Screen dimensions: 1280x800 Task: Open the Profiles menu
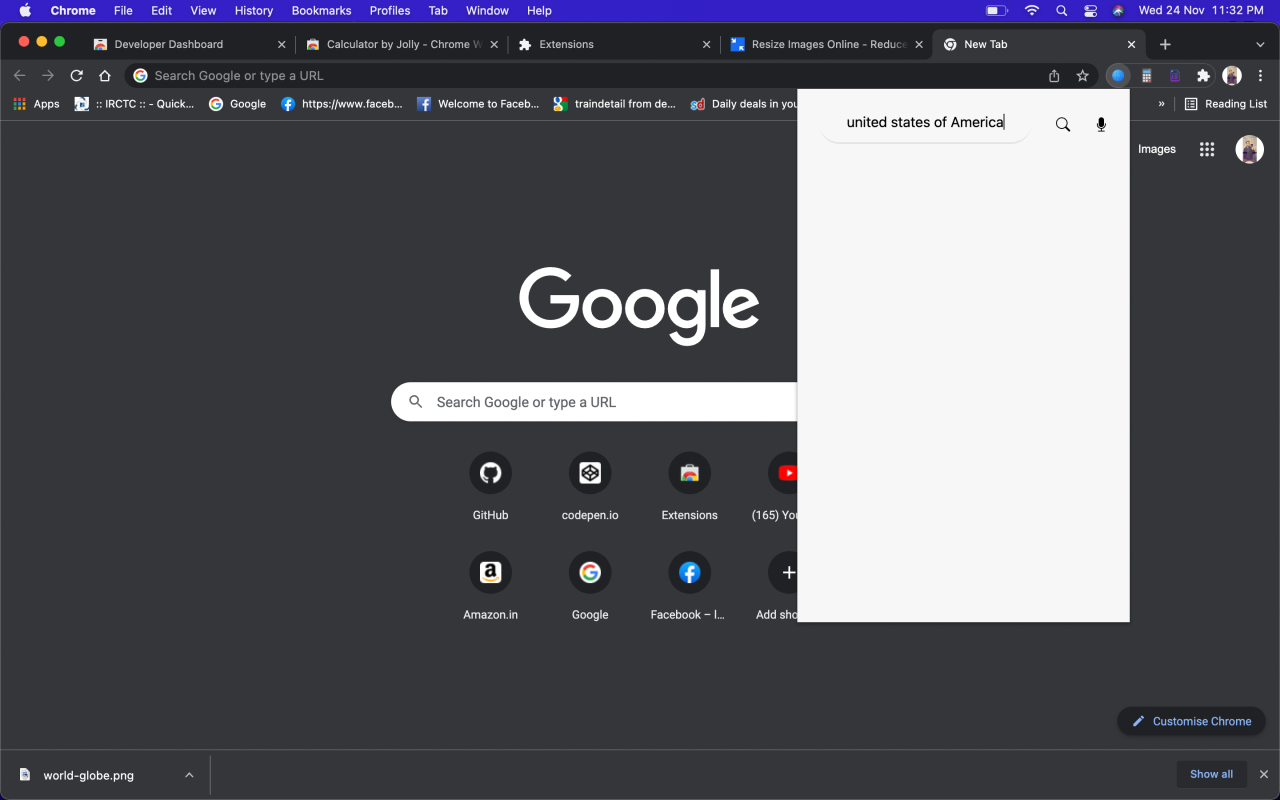click(390, 10)
